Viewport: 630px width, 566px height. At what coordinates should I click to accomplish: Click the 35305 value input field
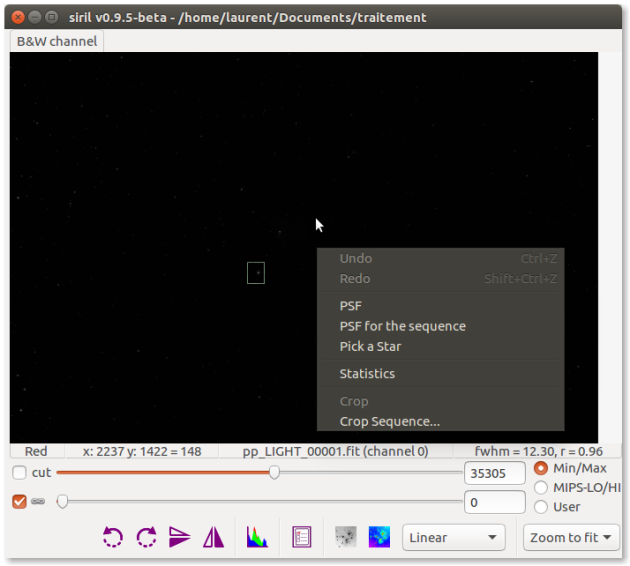coord(494,473)
